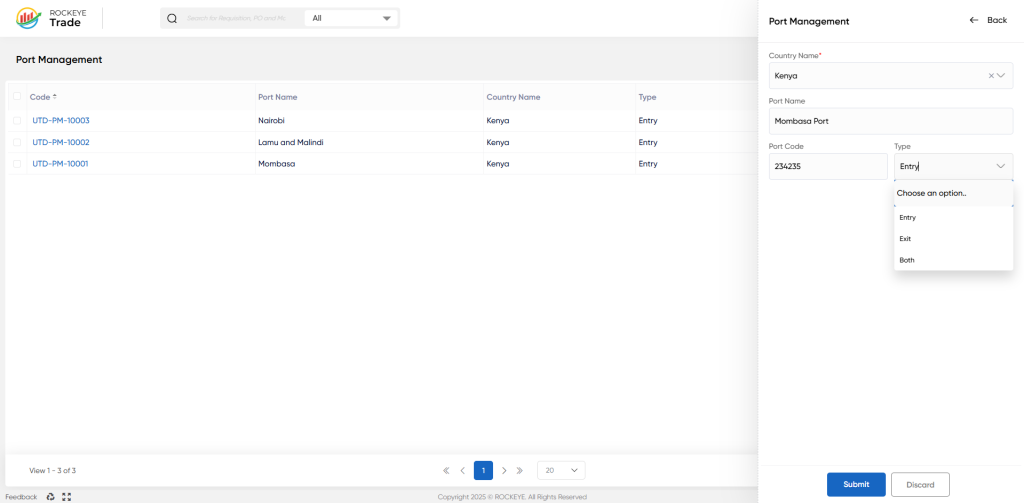Screen dimensions: 1024x503
Task: Choose Exit option in Type list
Action: click(x=953, y=239)
